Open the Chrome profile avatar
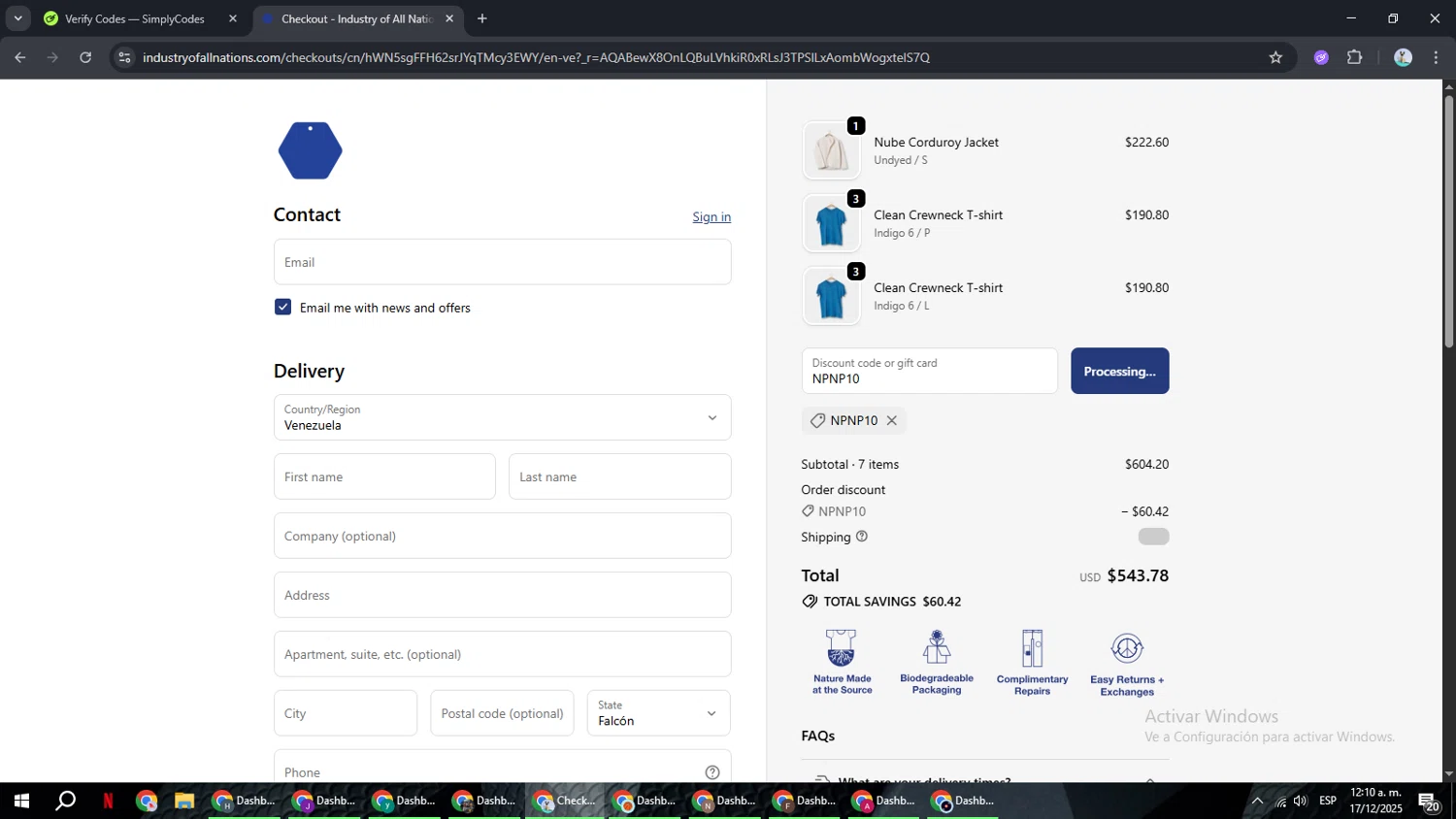1456x819 pixels. click(1403, 57)
